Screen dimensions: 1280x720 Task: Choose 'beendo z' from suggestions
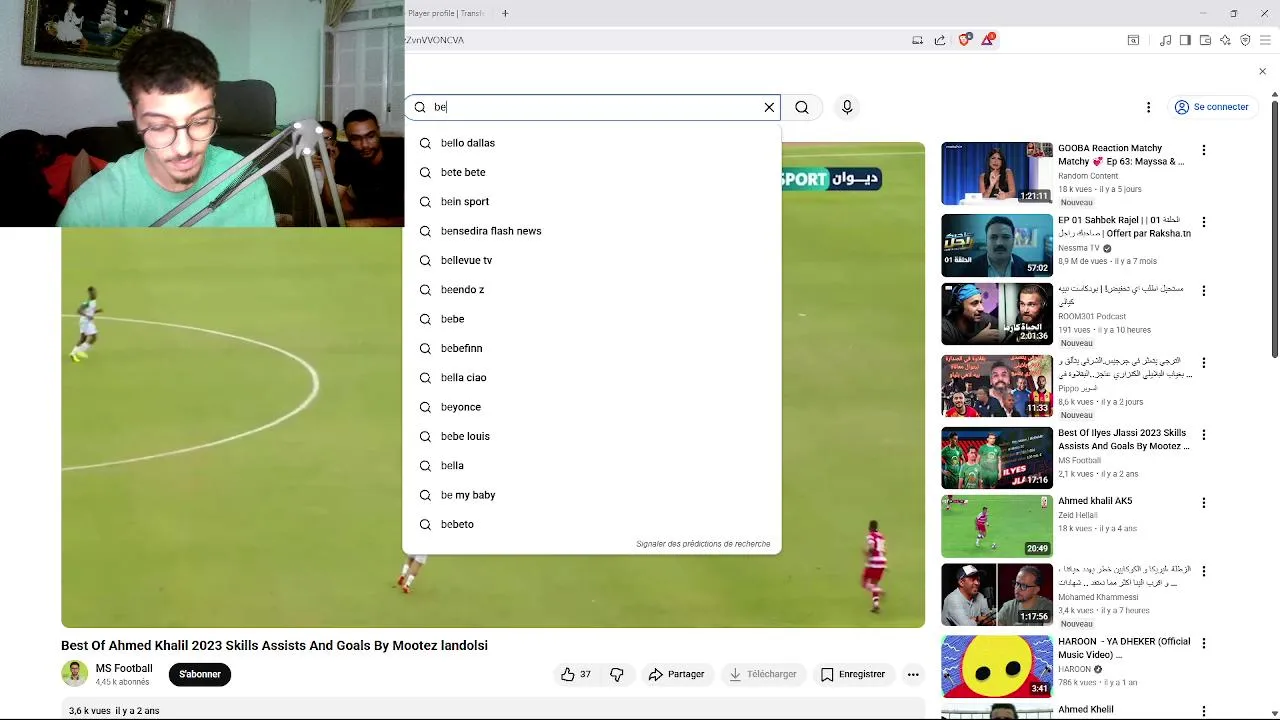[592, 289]
